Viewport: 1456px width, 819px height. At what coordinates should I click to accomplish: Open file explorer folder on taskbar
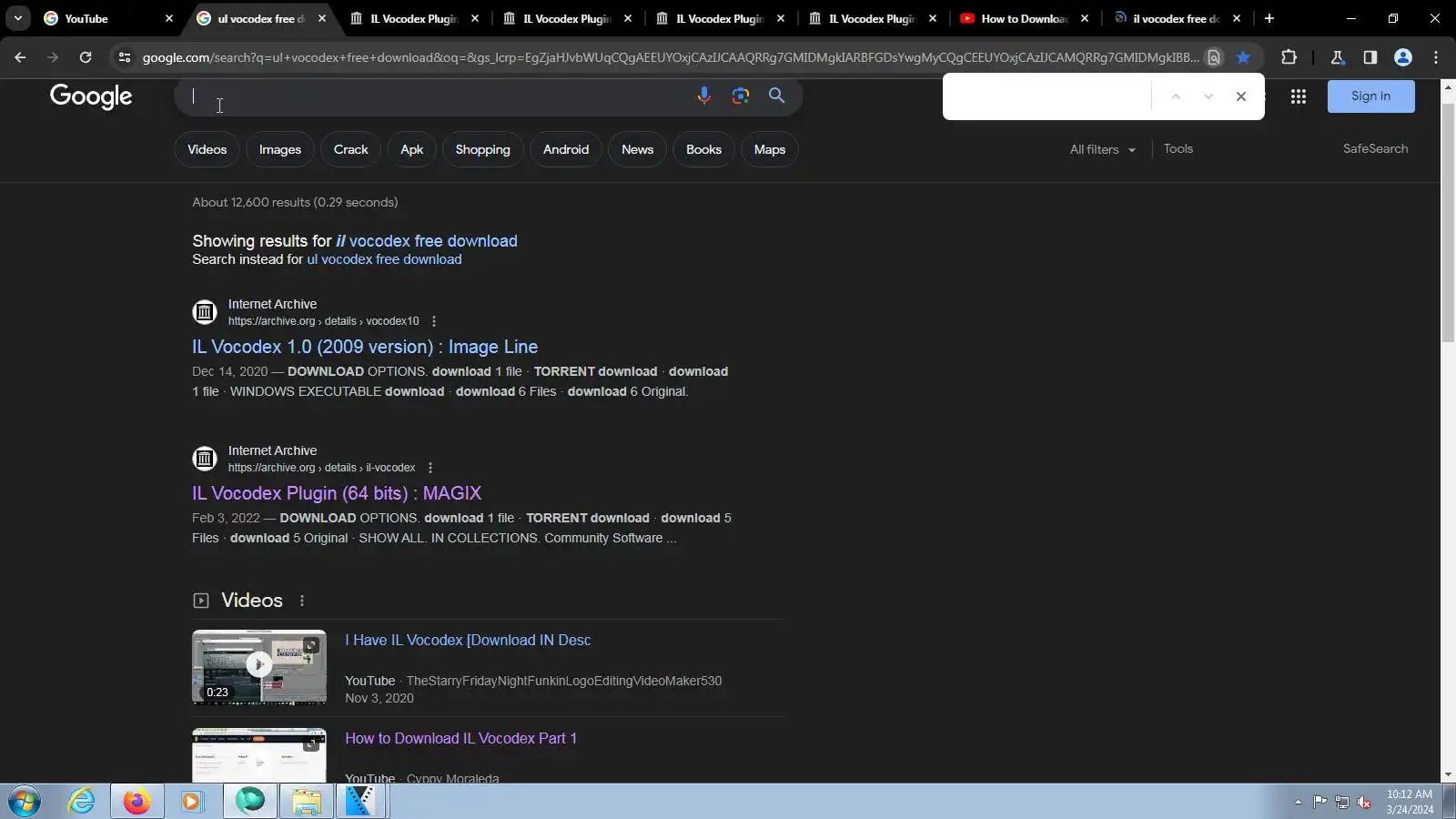pyautogui.click(x=306, y=802)
